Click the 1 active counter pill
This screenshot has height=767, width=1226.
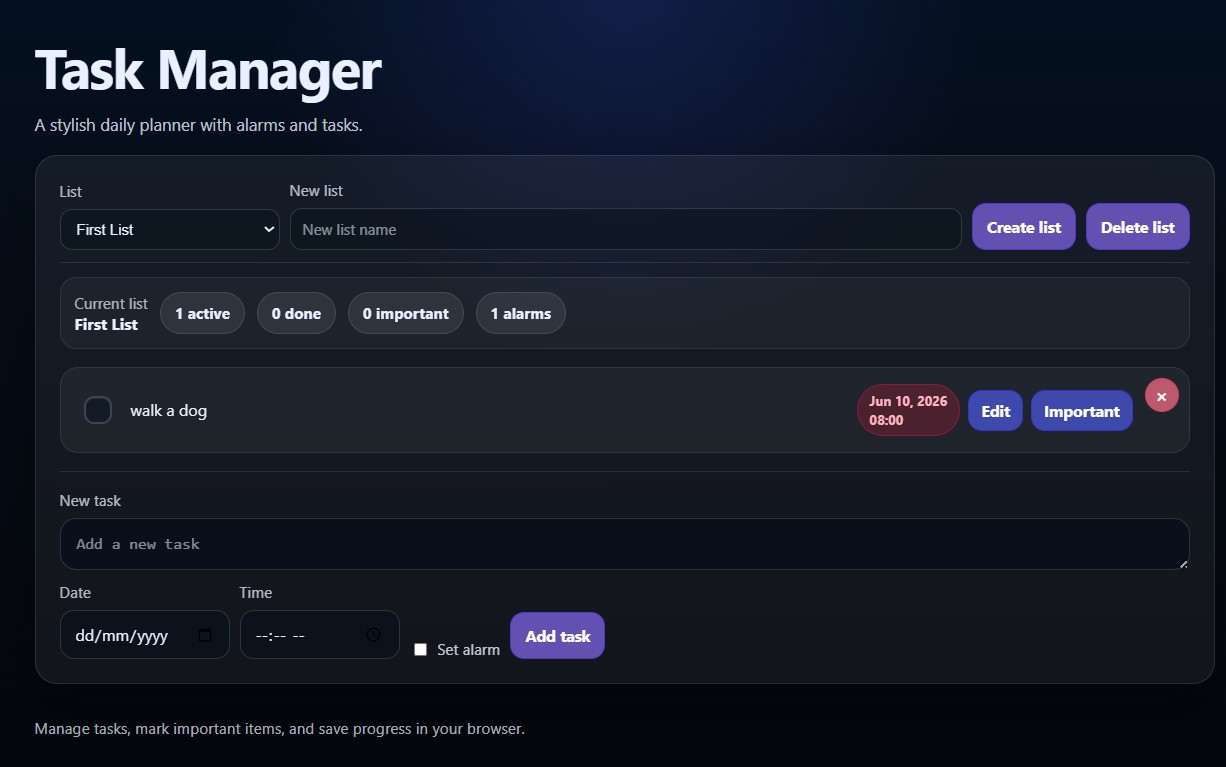[x=202, y=313]
